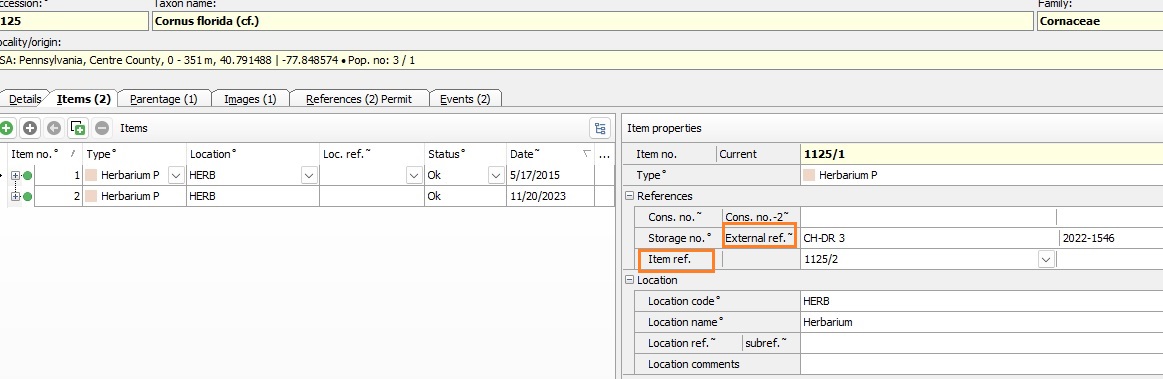Screen dimensions: 1163x379
Task: Click the duplicate item icon with green plus
Action: pos(78,128)
